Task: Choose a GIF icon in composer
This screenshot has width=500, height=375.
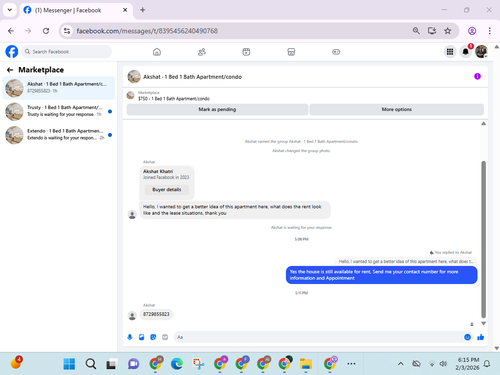Action: pyautogui.click(x=165, y=337)
